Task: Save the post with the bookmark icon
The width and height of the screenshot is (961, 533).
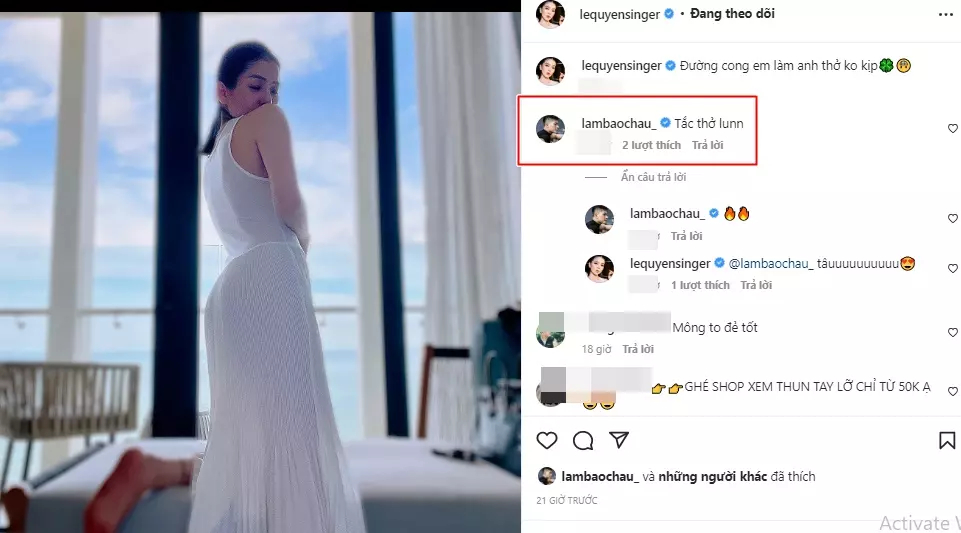Action: point(946,440)
